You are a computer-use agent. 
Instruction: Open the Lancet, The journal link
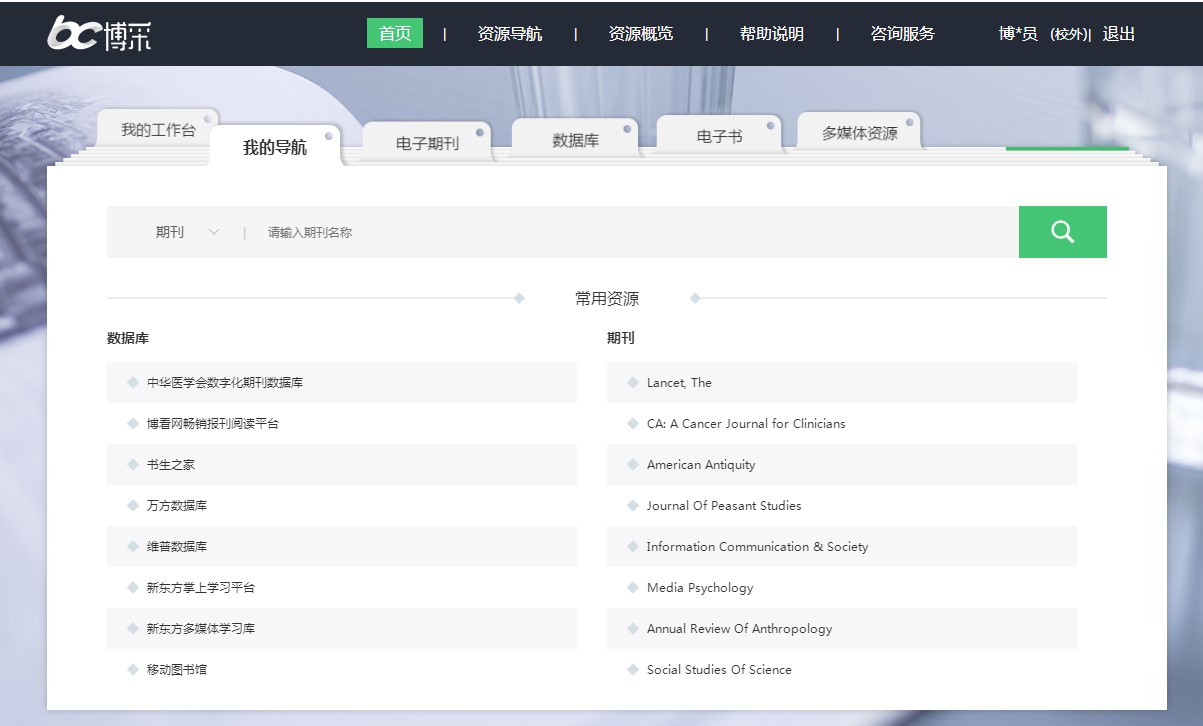coord(679,383)
